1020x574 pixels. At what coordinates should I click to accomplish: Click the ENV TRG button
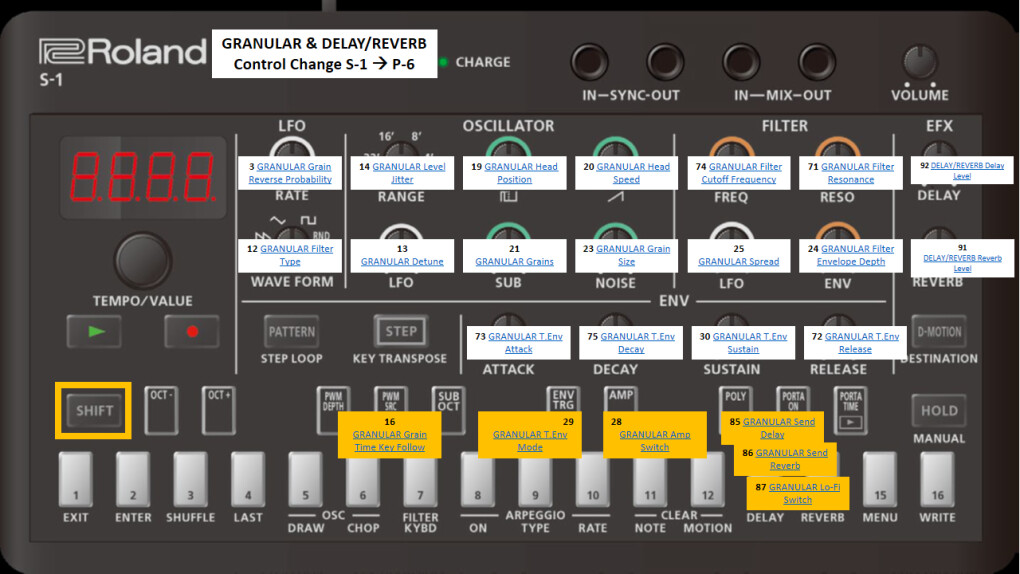click(x=563, y=399)
